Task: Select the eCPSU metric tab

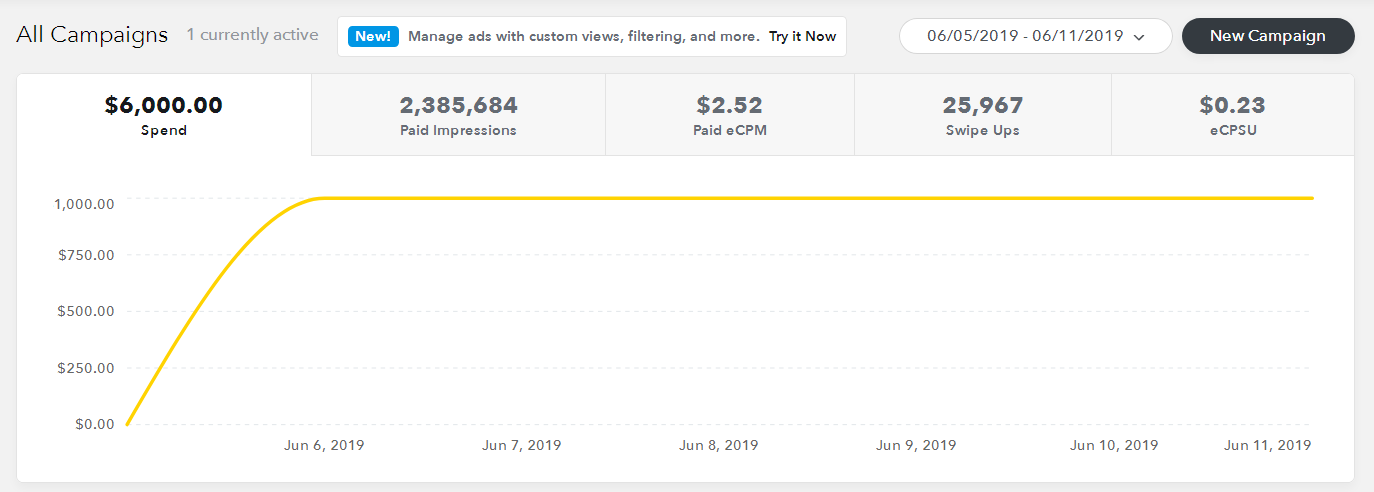Action: 1232,115
